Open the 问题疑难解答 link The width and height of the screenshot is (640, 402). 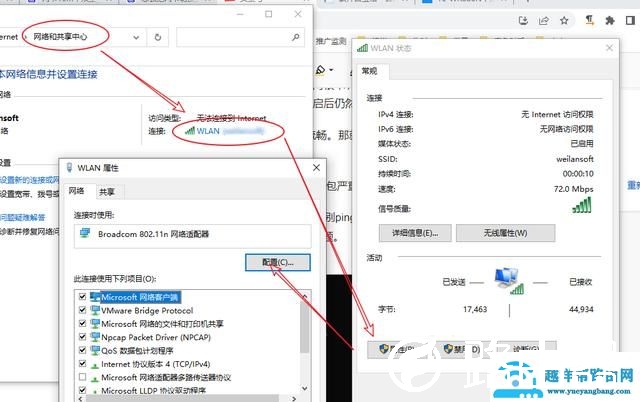pos(22,217)
